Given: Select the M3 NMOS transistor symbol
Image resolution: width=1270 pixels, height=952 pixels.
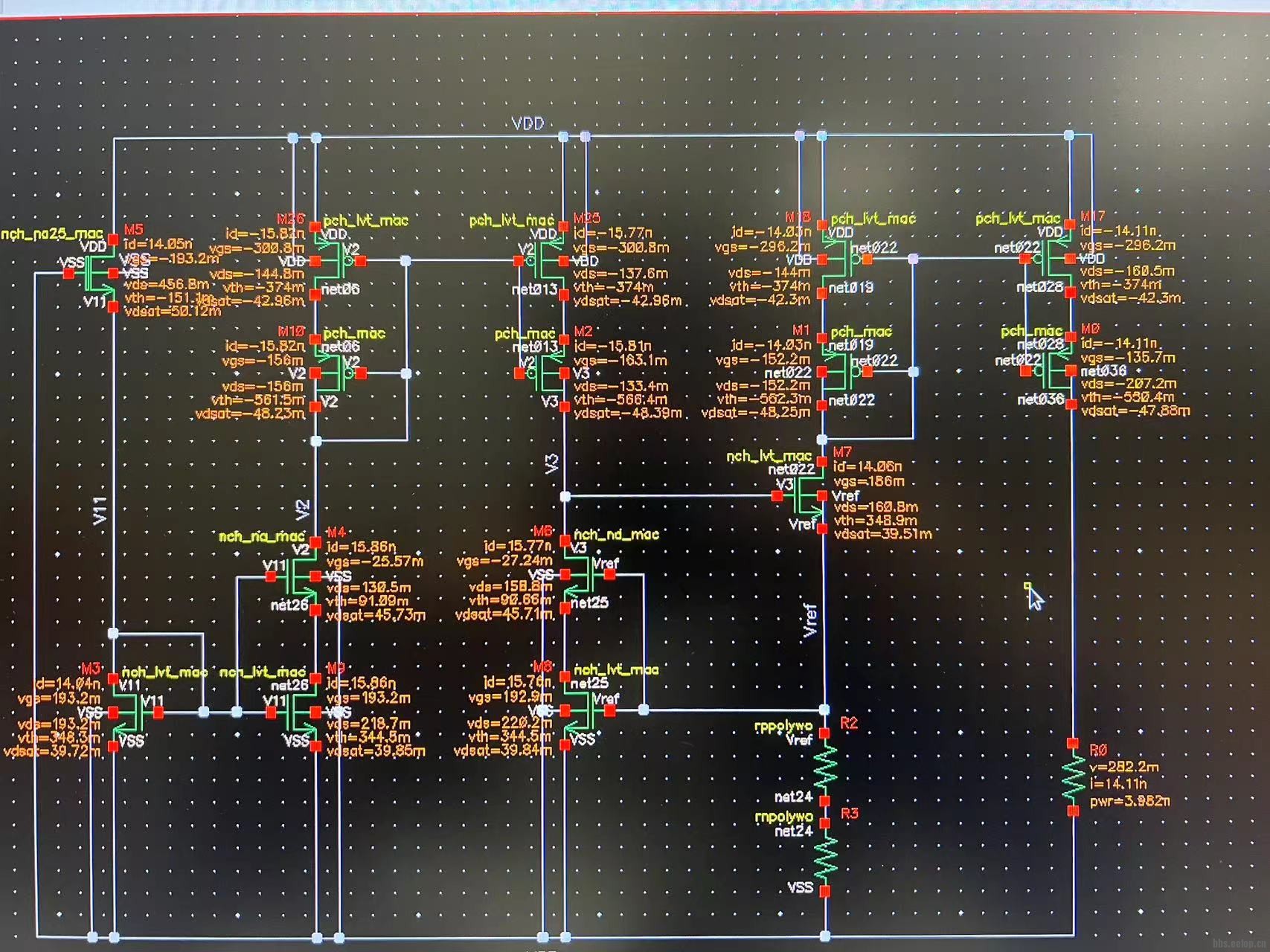Looking at the screenshot, I should [135, 712].
